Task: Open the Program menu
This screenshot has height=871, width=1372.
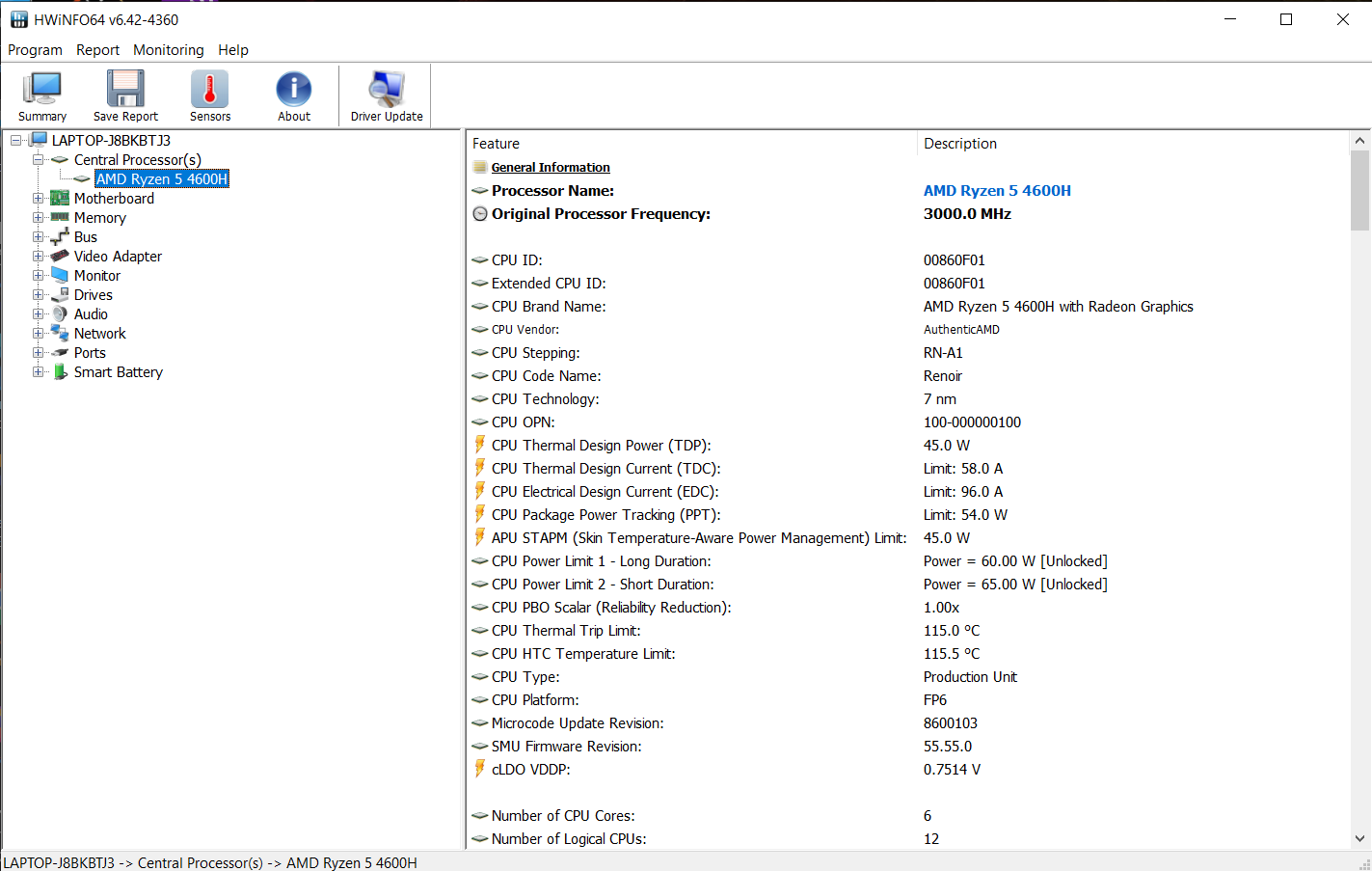Action: (35, 50)
